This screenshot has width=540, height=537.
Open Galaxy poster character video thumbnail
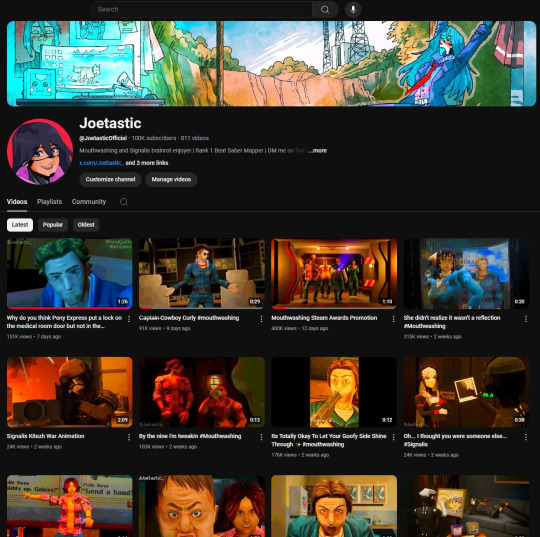coord(70,506)
